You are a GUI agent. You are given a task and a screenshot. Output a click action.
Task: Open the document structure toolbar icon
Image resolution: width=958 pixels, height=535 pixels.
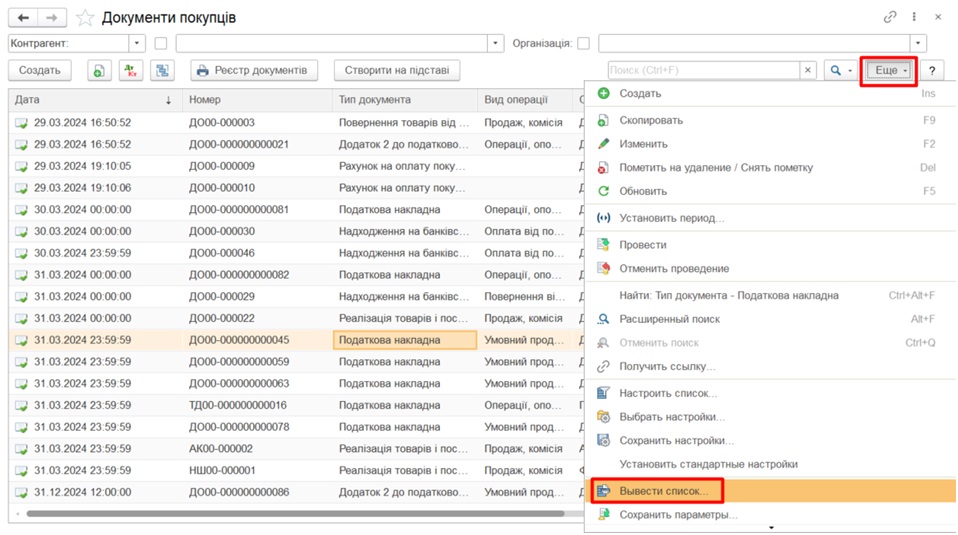tap(163, 70)
